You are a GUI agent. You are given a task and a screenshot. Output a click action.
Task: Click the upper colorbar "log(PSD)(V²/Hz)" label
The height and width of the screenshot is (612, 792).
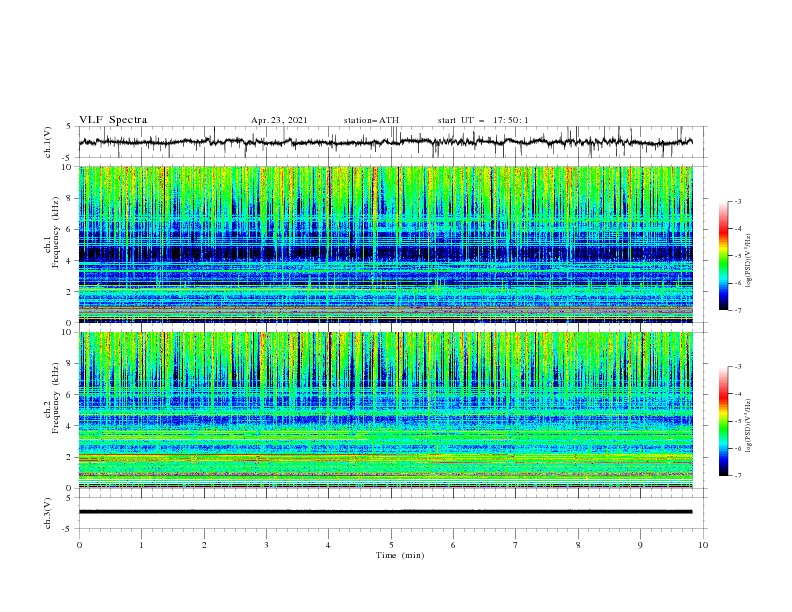click(749, 261)
